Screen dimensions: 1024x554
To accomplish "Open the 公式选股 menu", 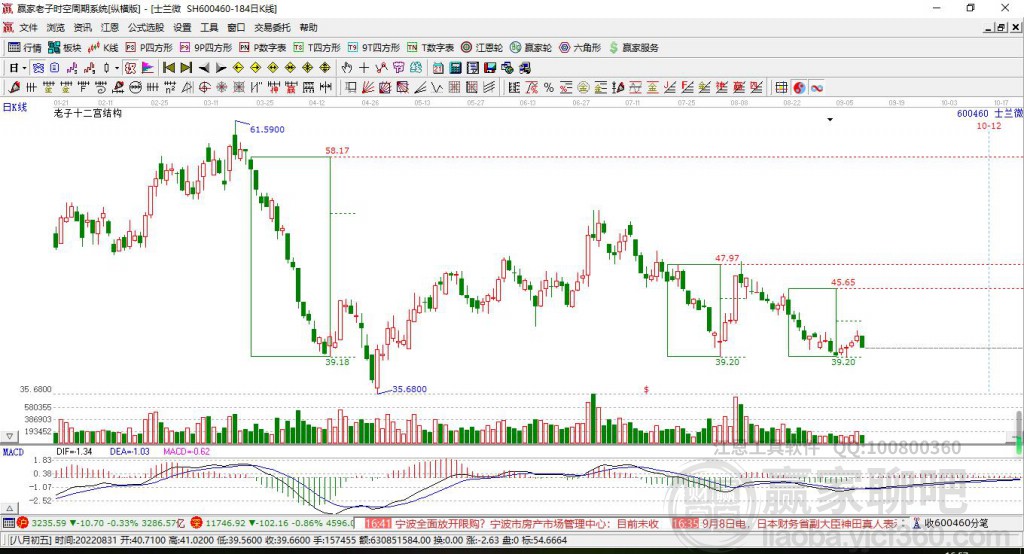I will coord(146,27).
